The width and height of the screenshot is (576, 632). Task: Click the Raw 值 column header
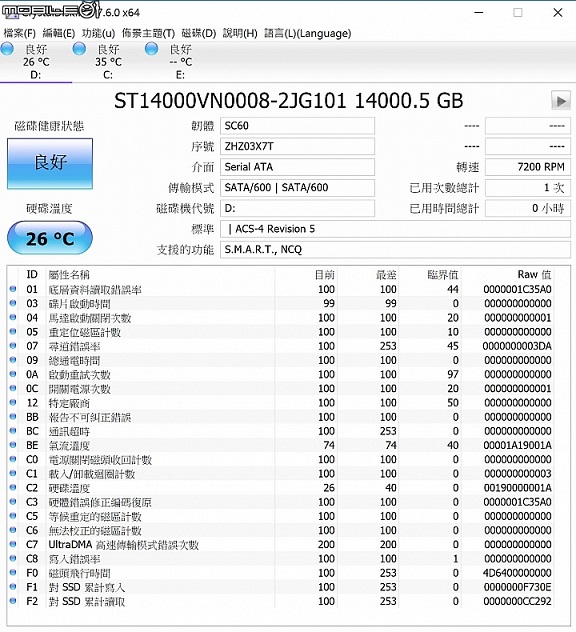point(534,274)
